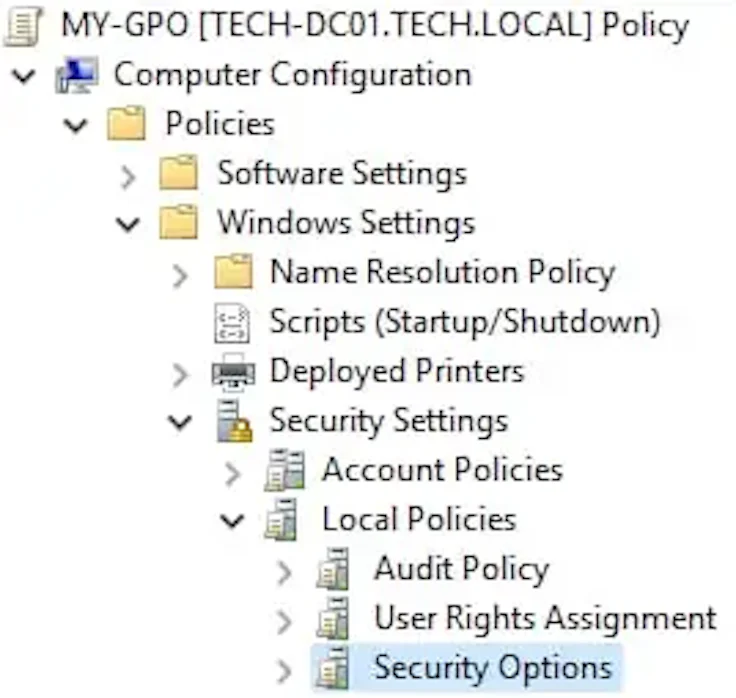The height and width of the screenshot is (698, 736).
Task: Click the Computer Configuration computer icon
Action: click(x=77, y=76)
